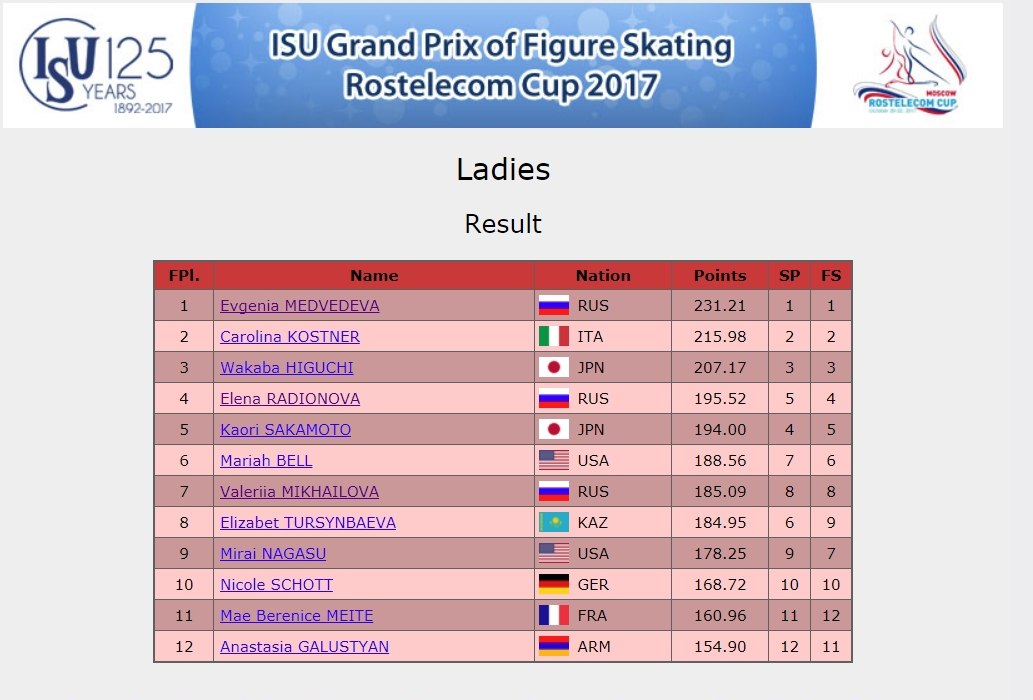
Task: Click the Italian flag next to ITA
Action: tap(553, 337)
